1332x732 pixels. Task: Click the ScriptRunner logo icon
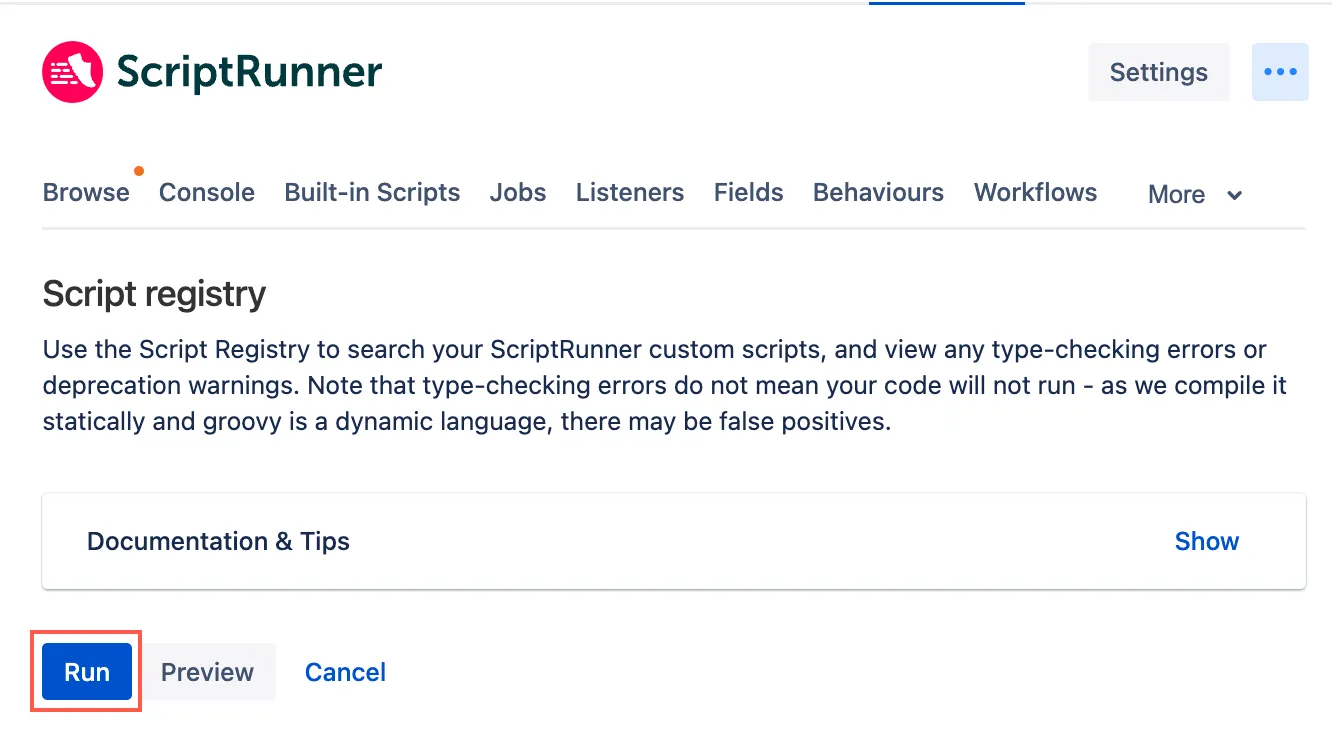pyautogui.click(x=72, y=72)
